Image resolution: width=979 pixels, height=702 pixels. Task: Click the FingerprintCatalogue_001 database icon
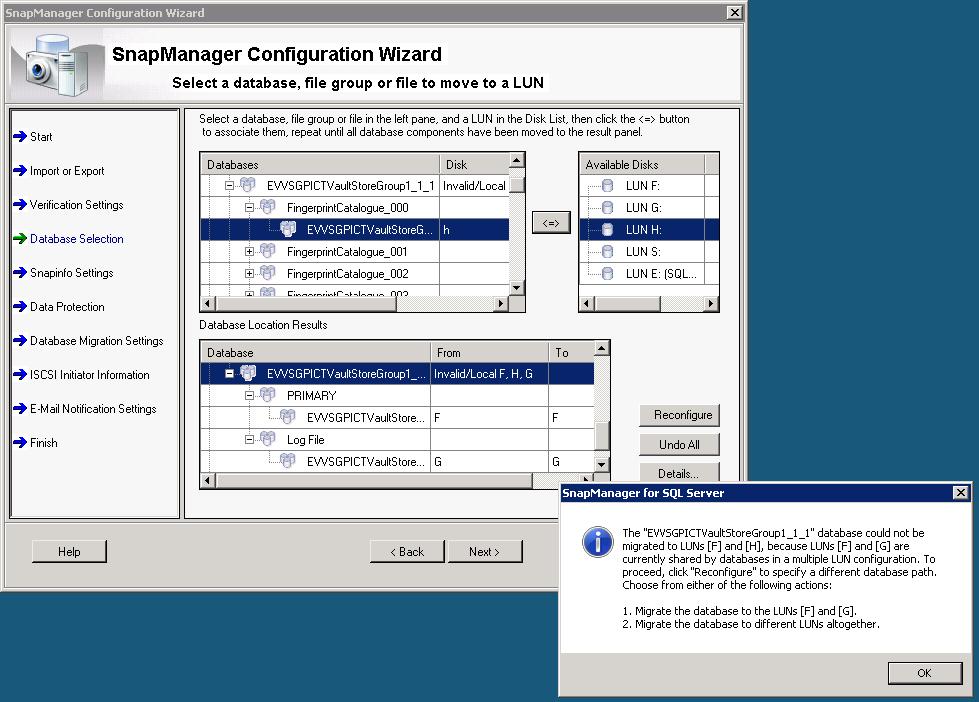267,252
